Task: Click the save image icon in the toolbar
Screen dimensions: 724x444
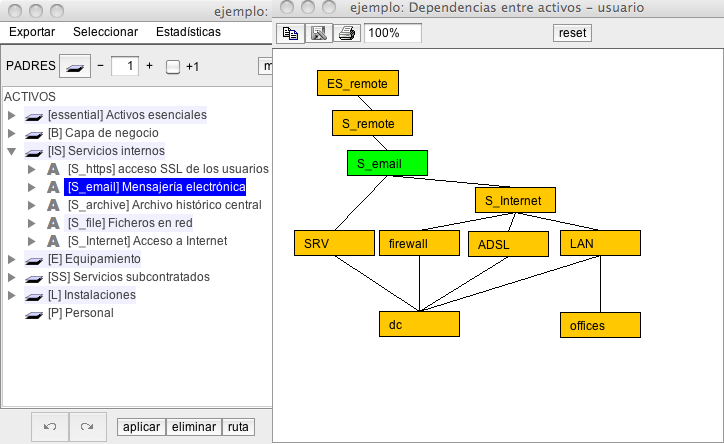Action: point(319,33)
